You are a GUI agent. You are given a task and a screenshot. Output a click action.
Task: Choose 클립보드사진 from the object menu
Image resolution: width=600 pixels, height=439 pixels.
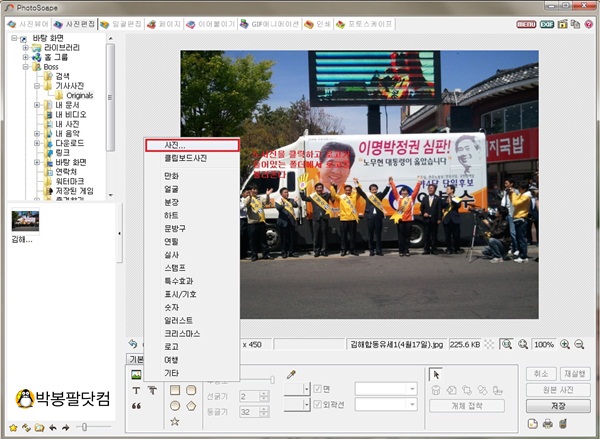(x=185, y=158)
